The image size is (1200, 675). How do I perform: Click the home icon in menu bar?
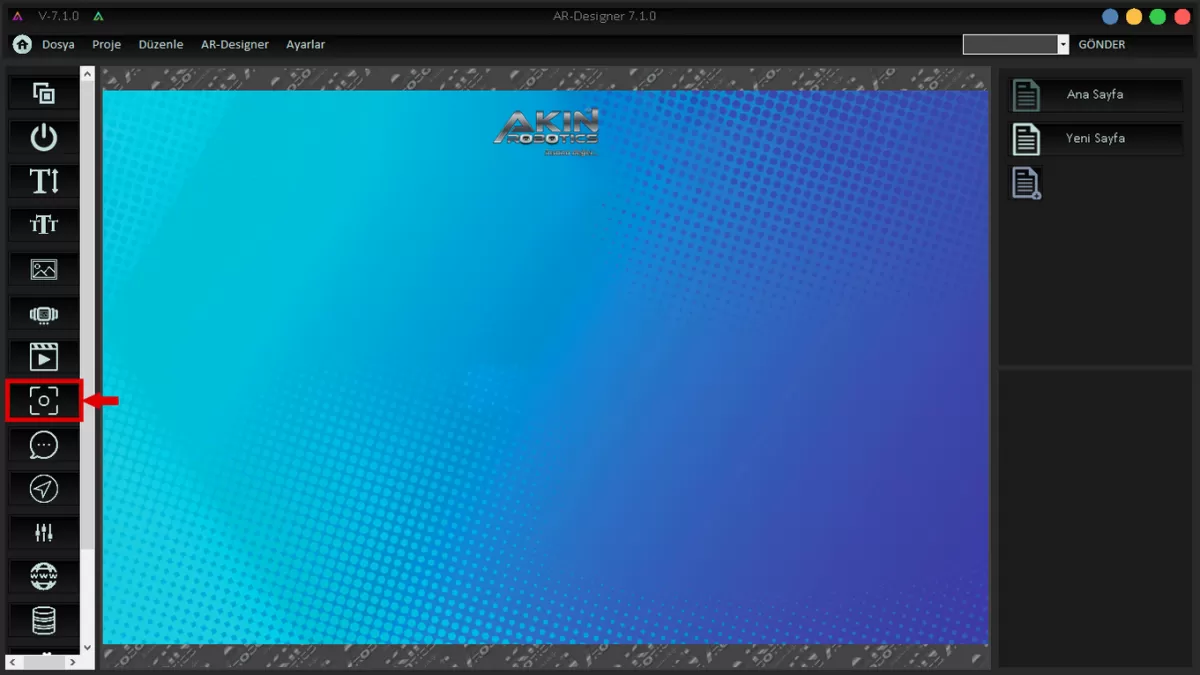[21, 44]
